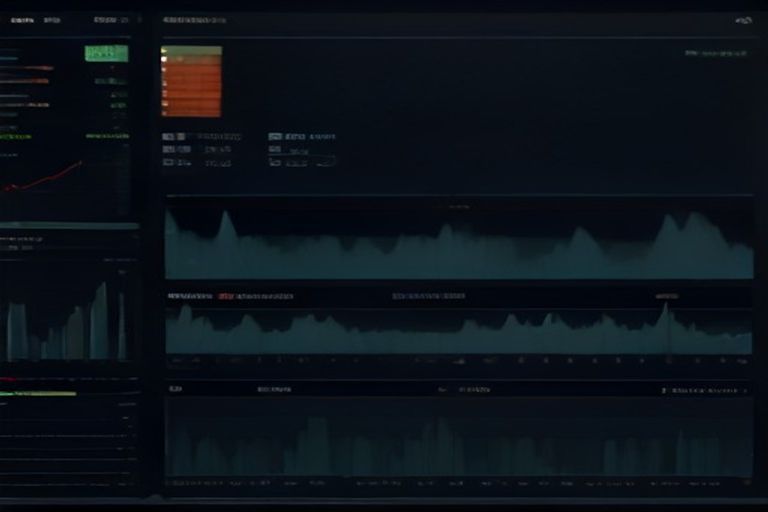
Task: Click the horizontal scrollbar below the red line chart
Action: click(70, 225)
